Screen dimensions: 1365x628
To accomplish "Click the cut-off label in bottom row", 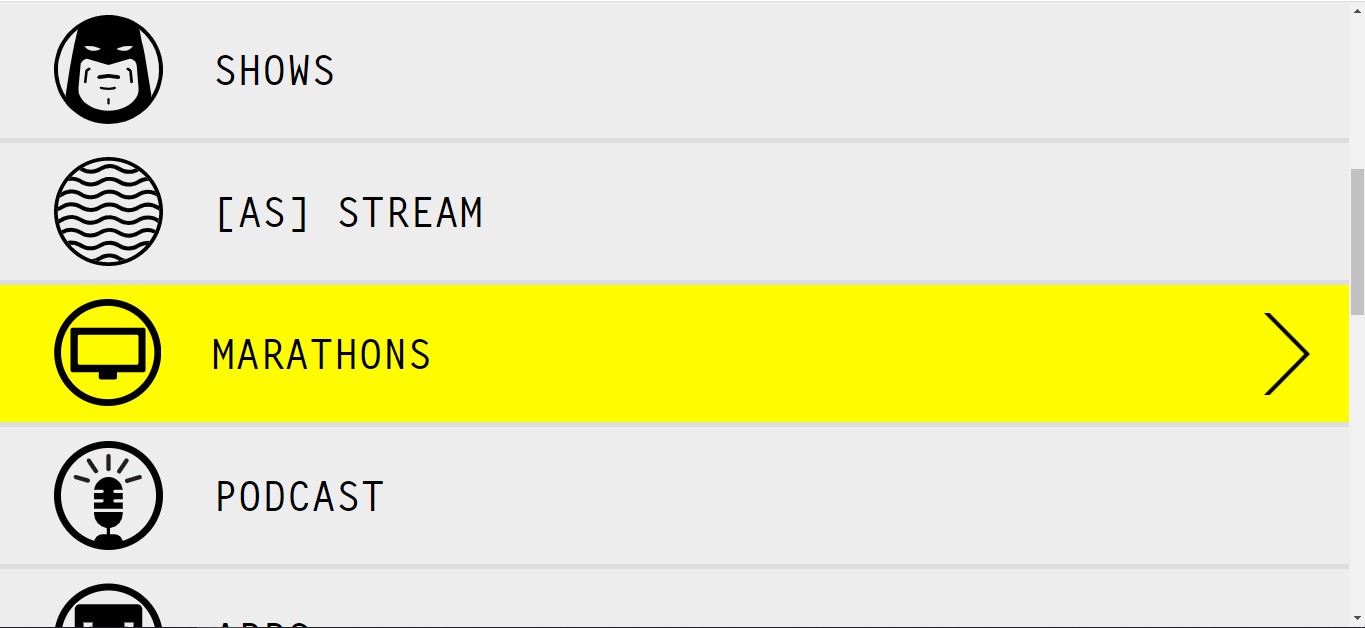I will click(x=263, y=623).
